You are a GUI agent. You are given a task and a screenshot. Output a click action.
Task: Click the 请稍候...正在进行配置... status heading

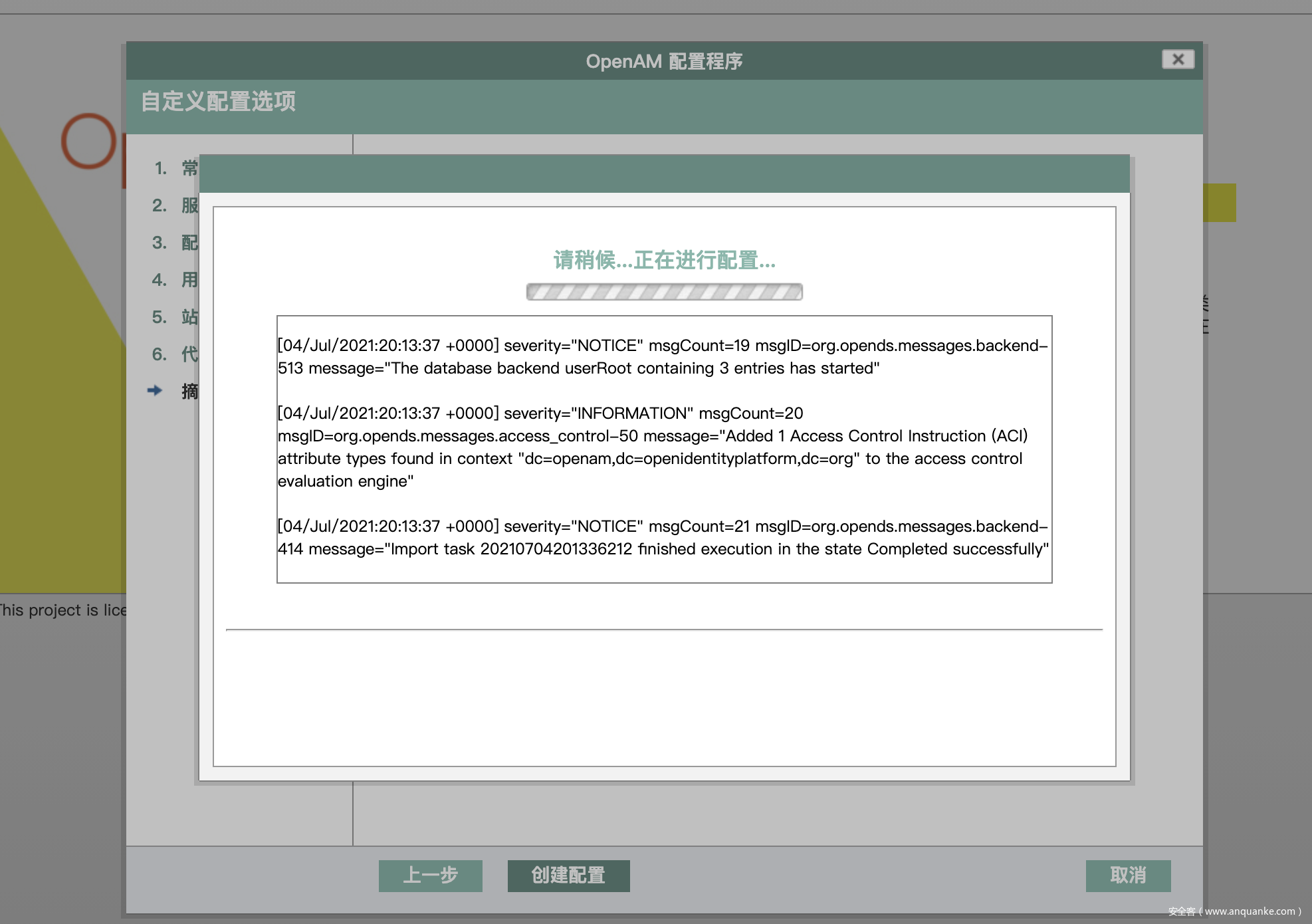coord(664,261)
